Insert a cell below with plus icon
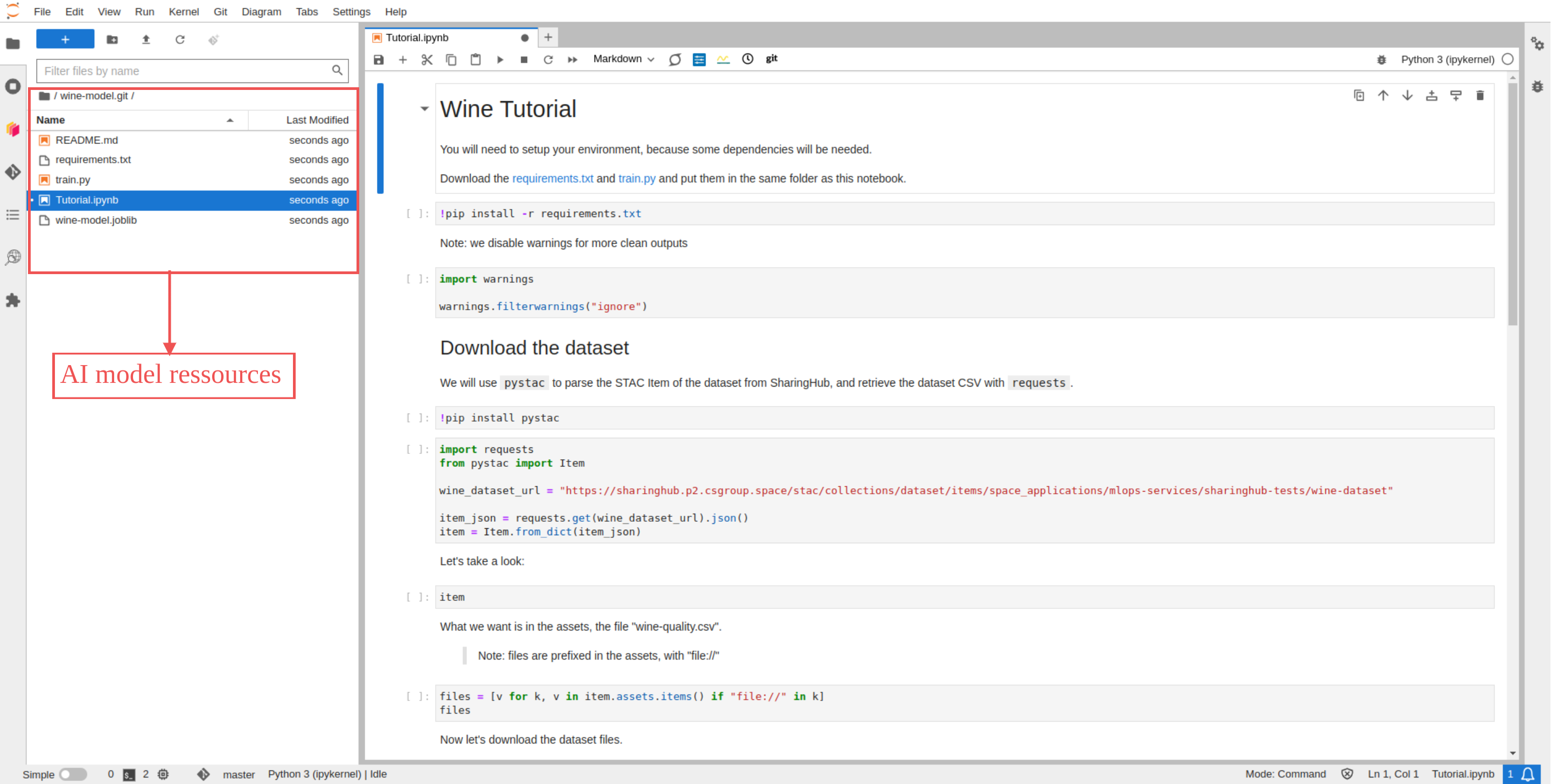Image resolution: width=1551 pixels, height=784 pixels. coord(403,59)
